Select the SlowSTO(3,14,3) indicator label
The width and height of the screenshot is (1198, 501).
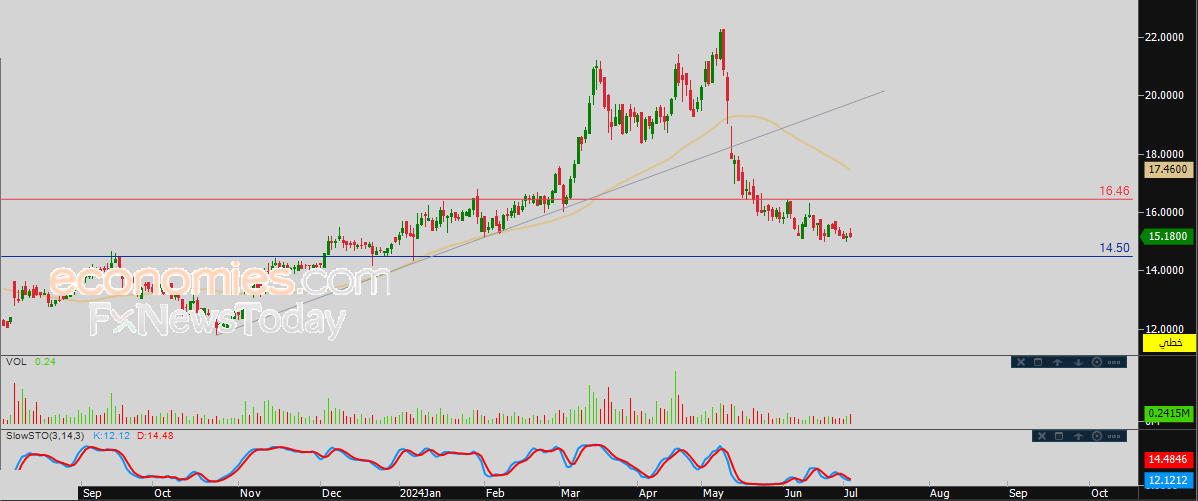pyautogui.click(x=47, y=435)
